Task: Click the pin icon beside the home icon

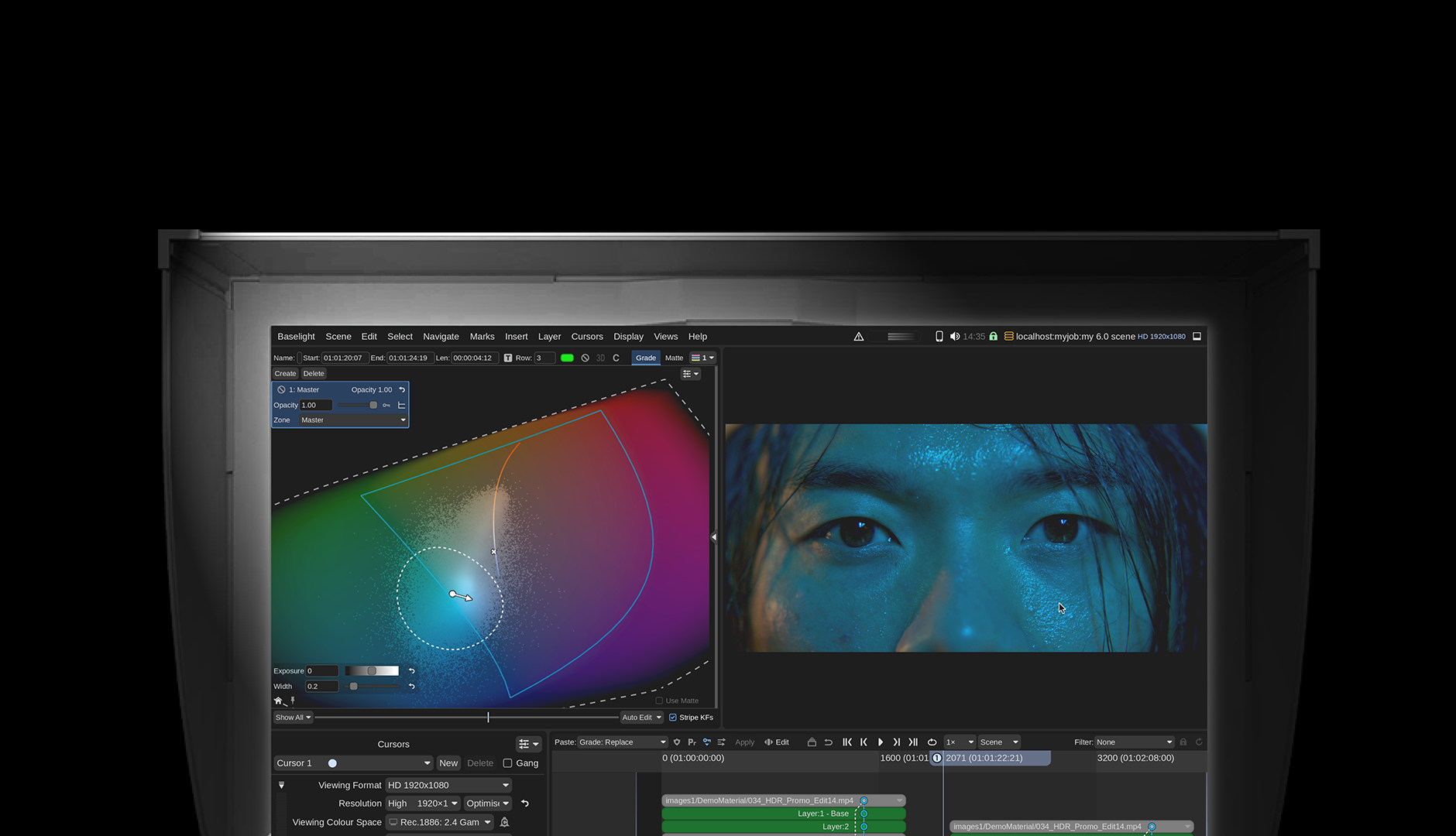Action: pos(293,701)
